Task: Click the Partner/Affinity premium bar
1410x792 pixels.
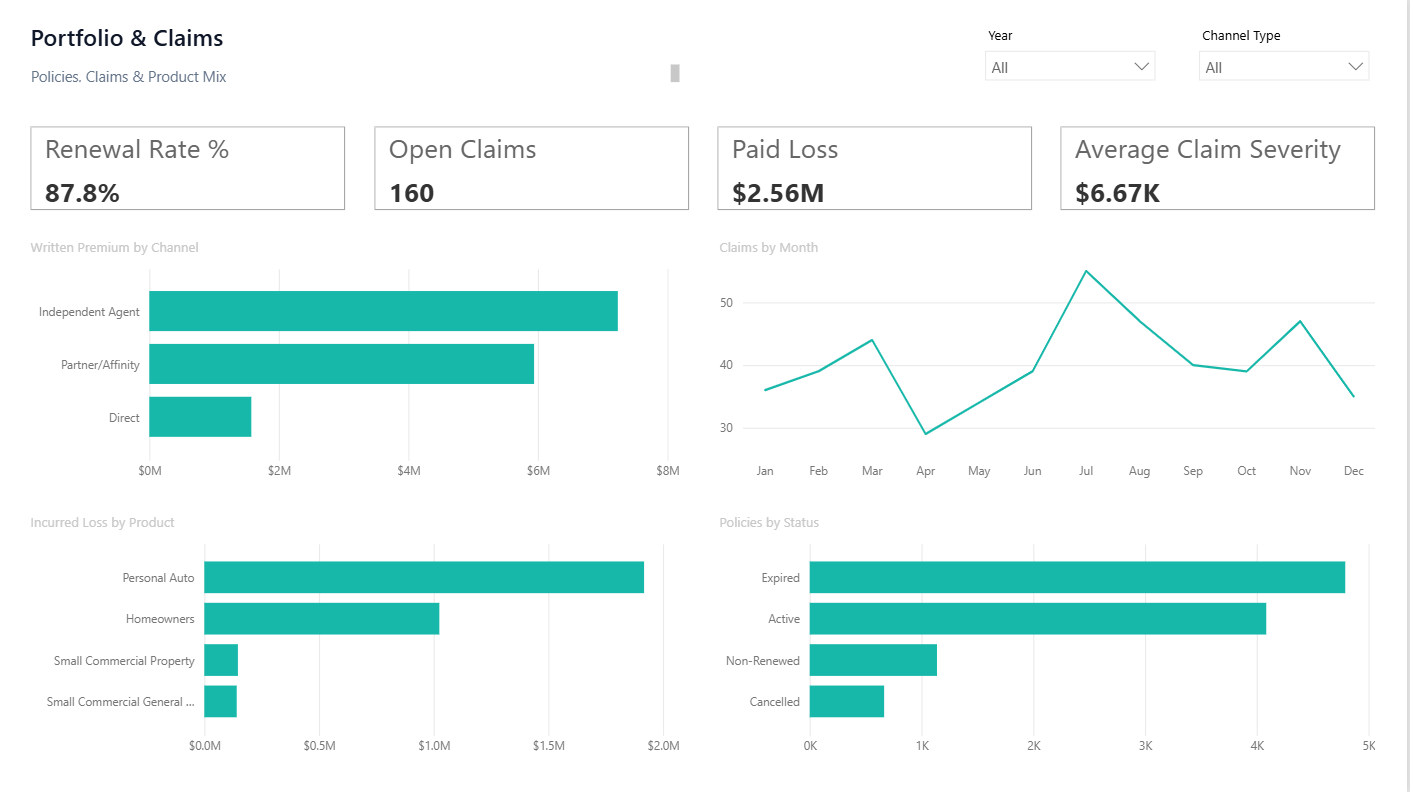Action: [341, 364]
